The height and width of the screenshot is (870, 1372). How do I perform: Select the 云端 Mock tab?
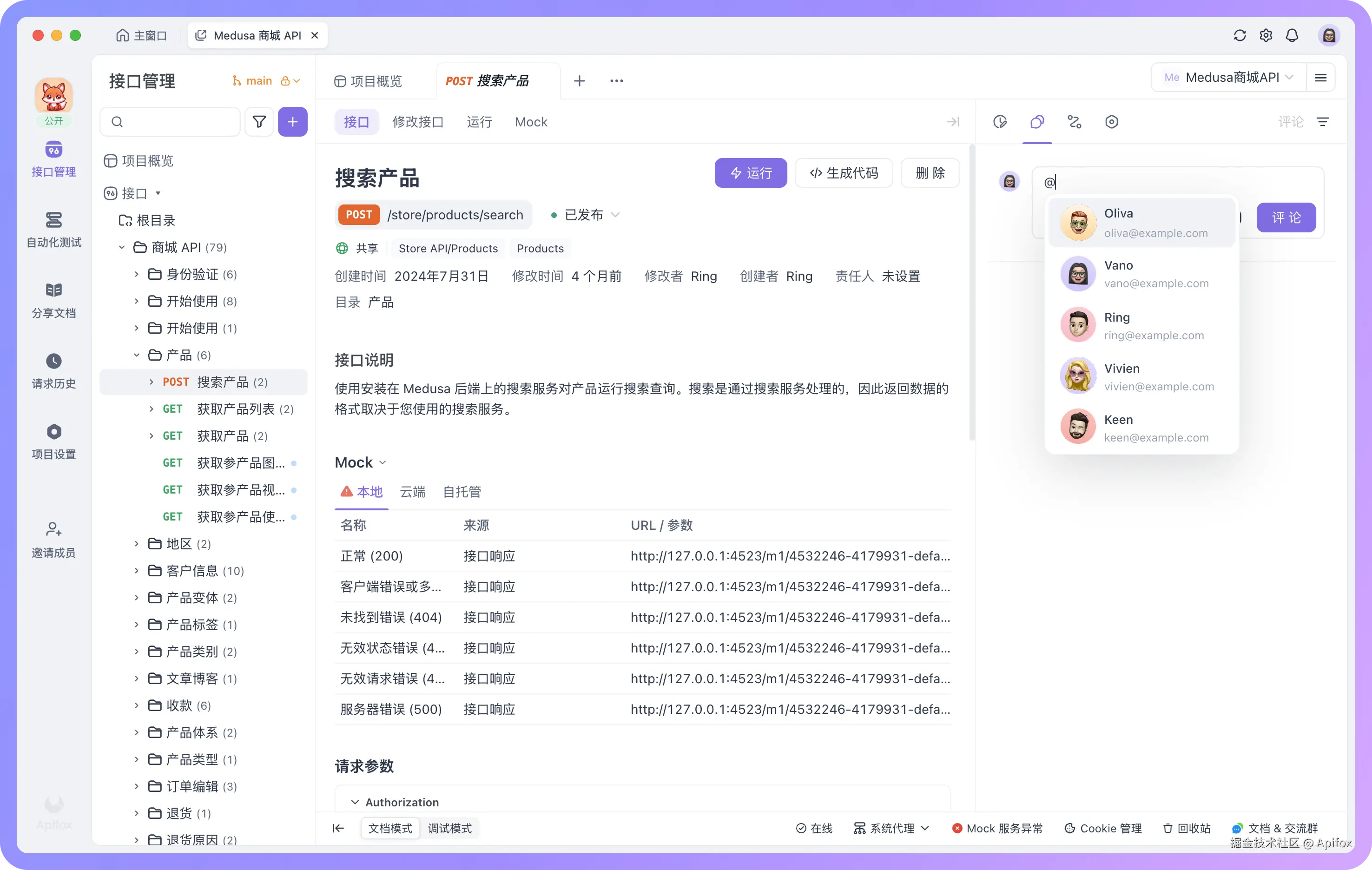pos(413,491)
